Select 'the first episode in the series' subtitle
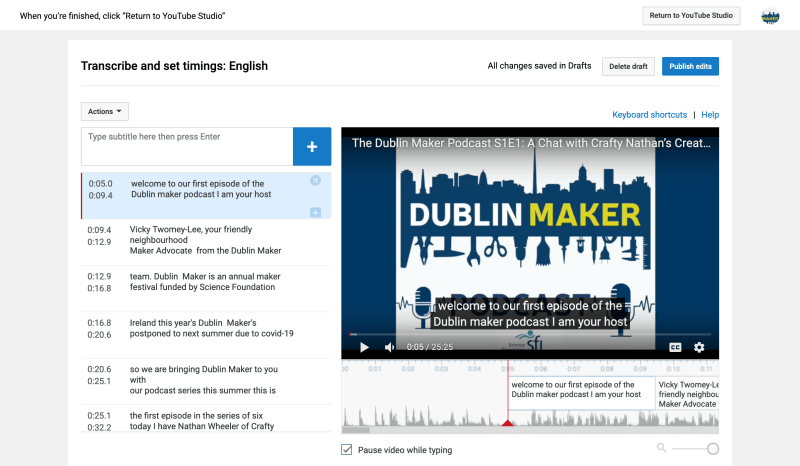 (x=206, y=419)
